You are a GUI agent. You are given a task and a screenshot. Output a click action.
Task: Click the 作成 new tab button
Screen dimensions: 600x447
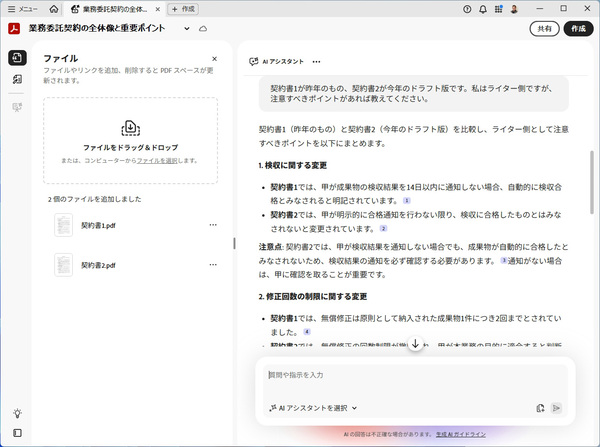pyautogui.click(x=182, y=9)
